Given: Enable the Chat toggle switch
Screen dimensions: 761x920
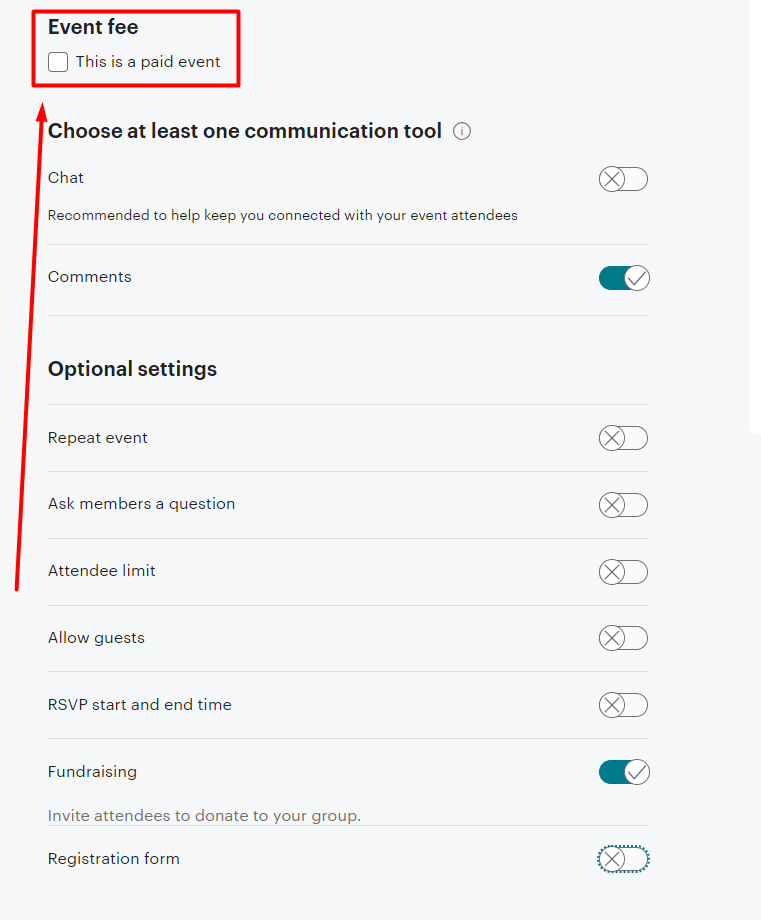Looking at the screenshot, I should coord(623,179).
